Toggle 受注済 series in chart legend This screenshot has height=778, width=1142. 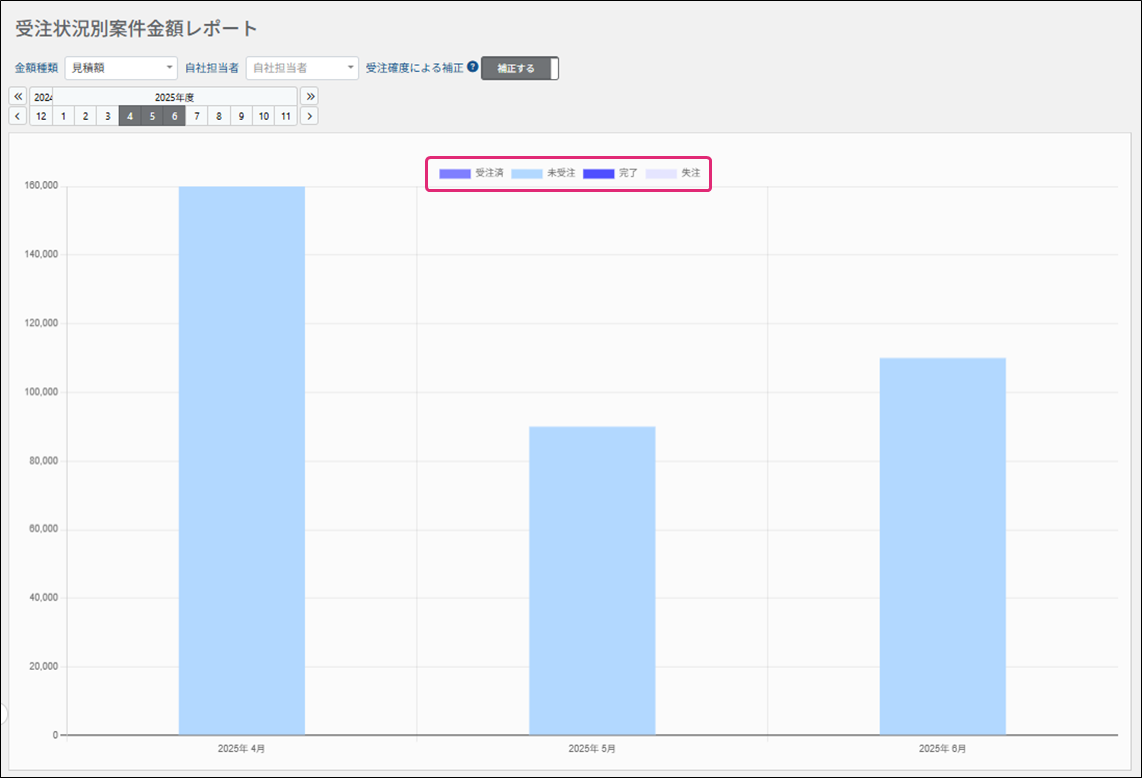point(471,173)
